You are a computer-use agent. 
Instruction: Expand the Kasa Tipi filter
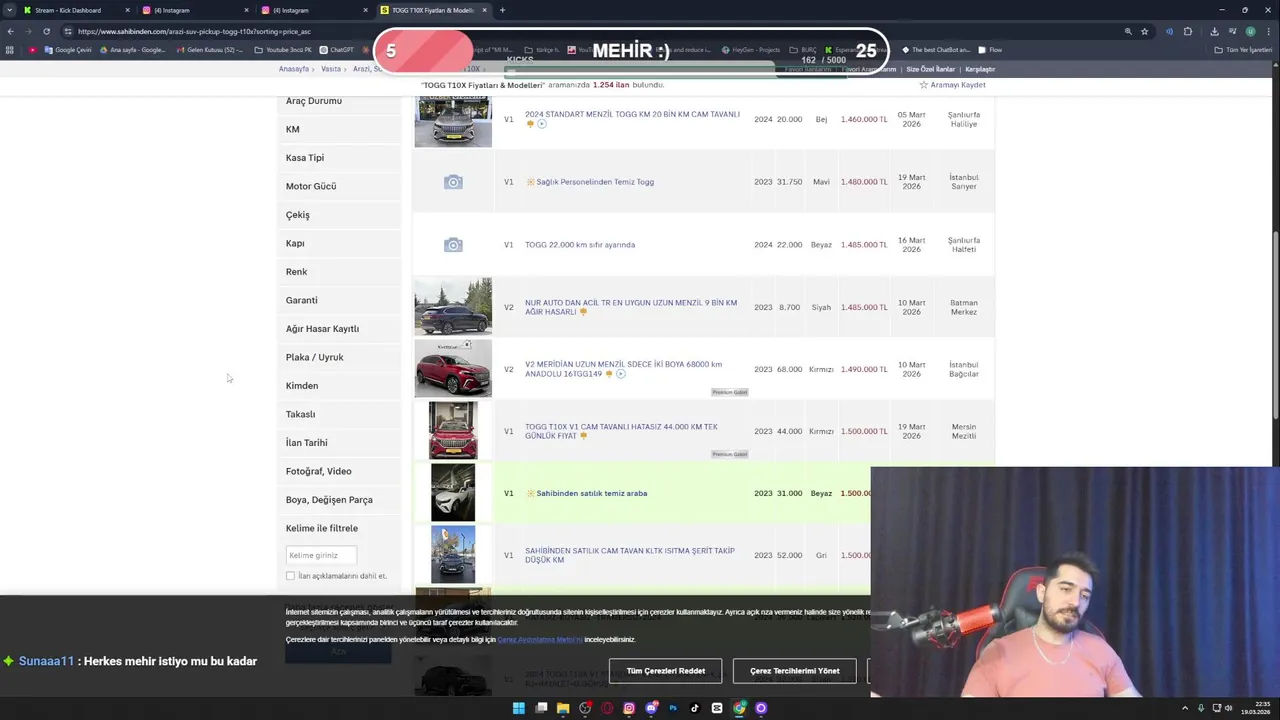(339, 158)
